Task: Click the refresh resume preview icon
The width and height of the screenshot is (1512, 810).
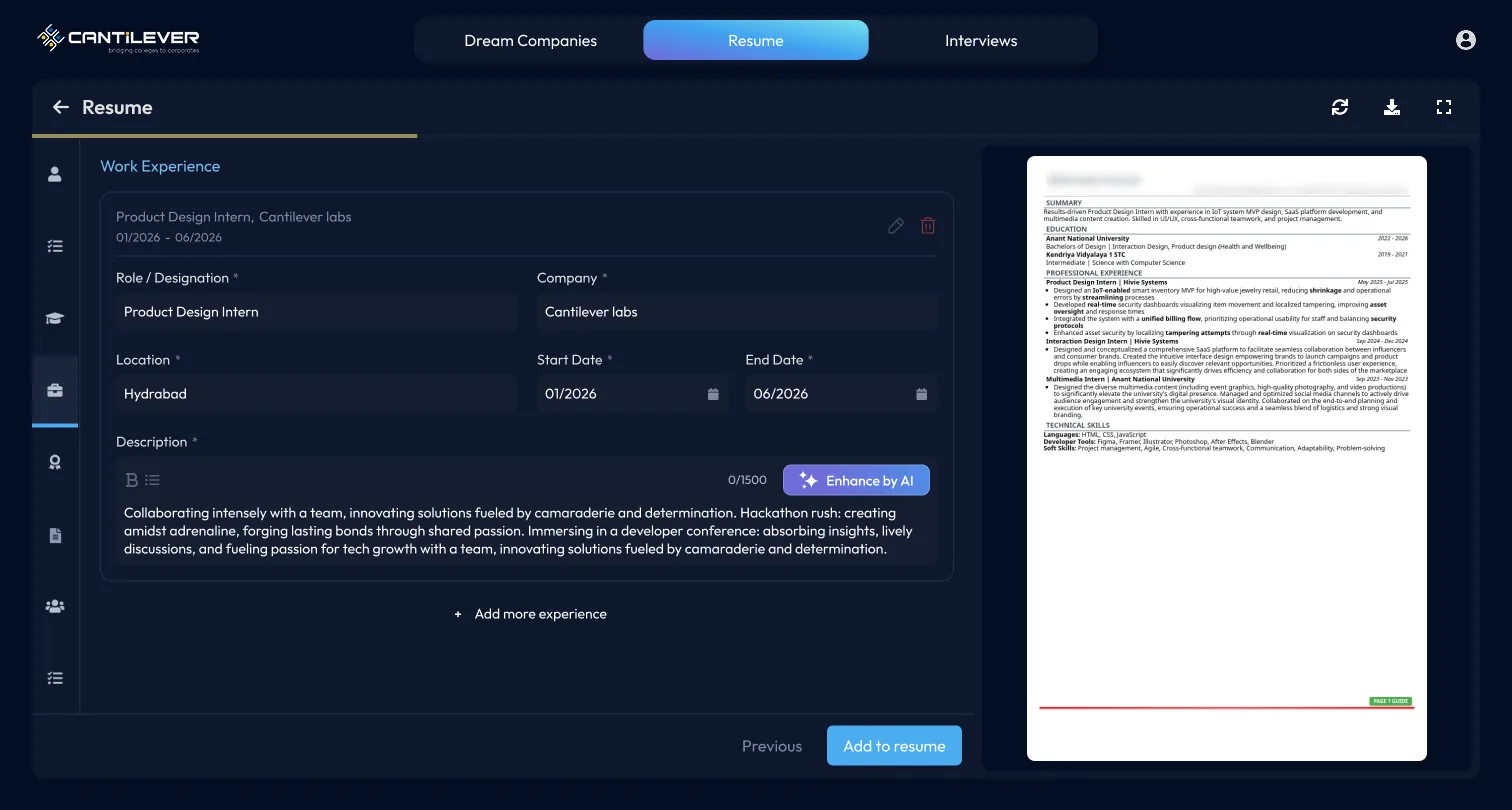Action: click(1340, 107)
